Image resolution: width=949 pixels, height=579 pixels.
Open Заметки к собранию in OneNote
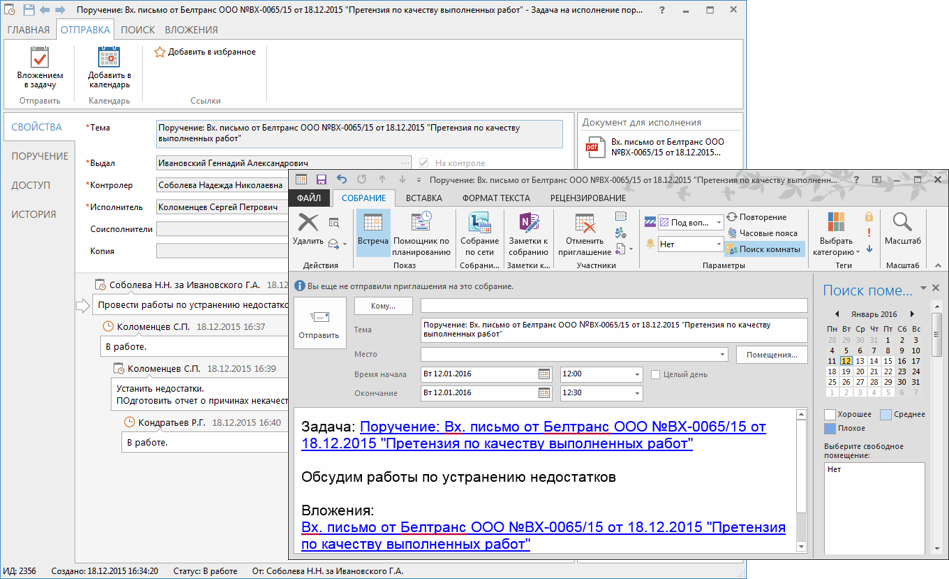click(x=528, y=230)
